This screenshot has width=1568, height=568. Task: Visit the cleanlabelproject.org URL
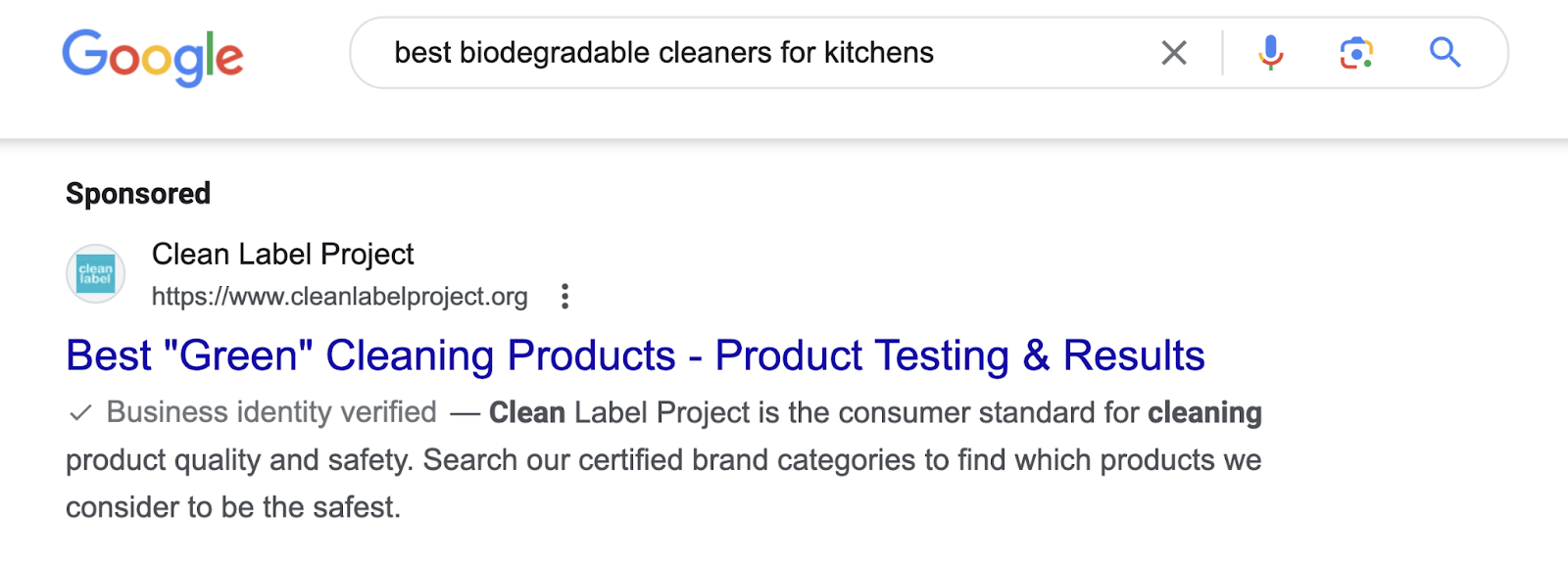pyautogui.click(x=339, y=297)
